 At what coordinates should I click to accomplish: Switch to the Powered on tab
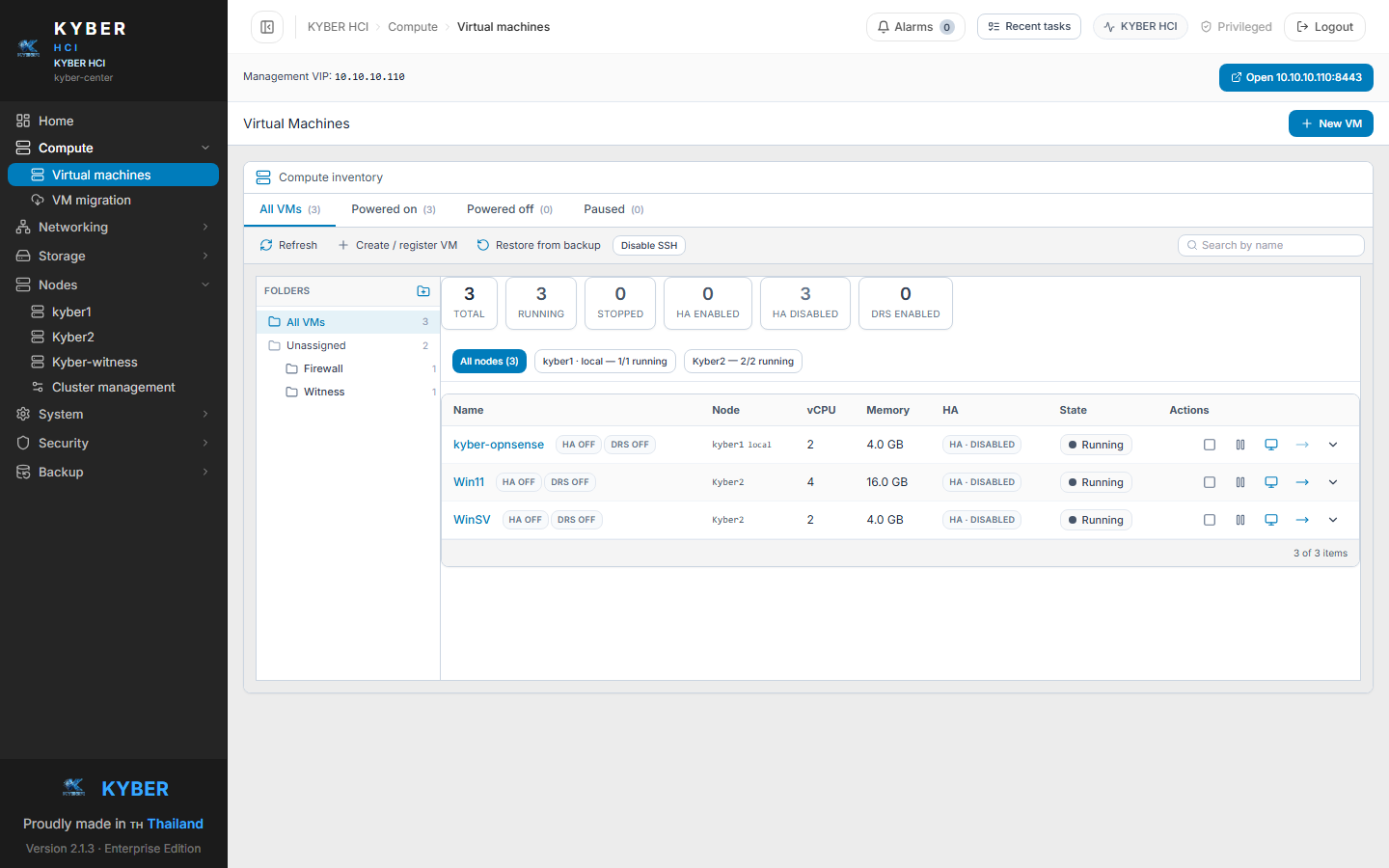394,209
